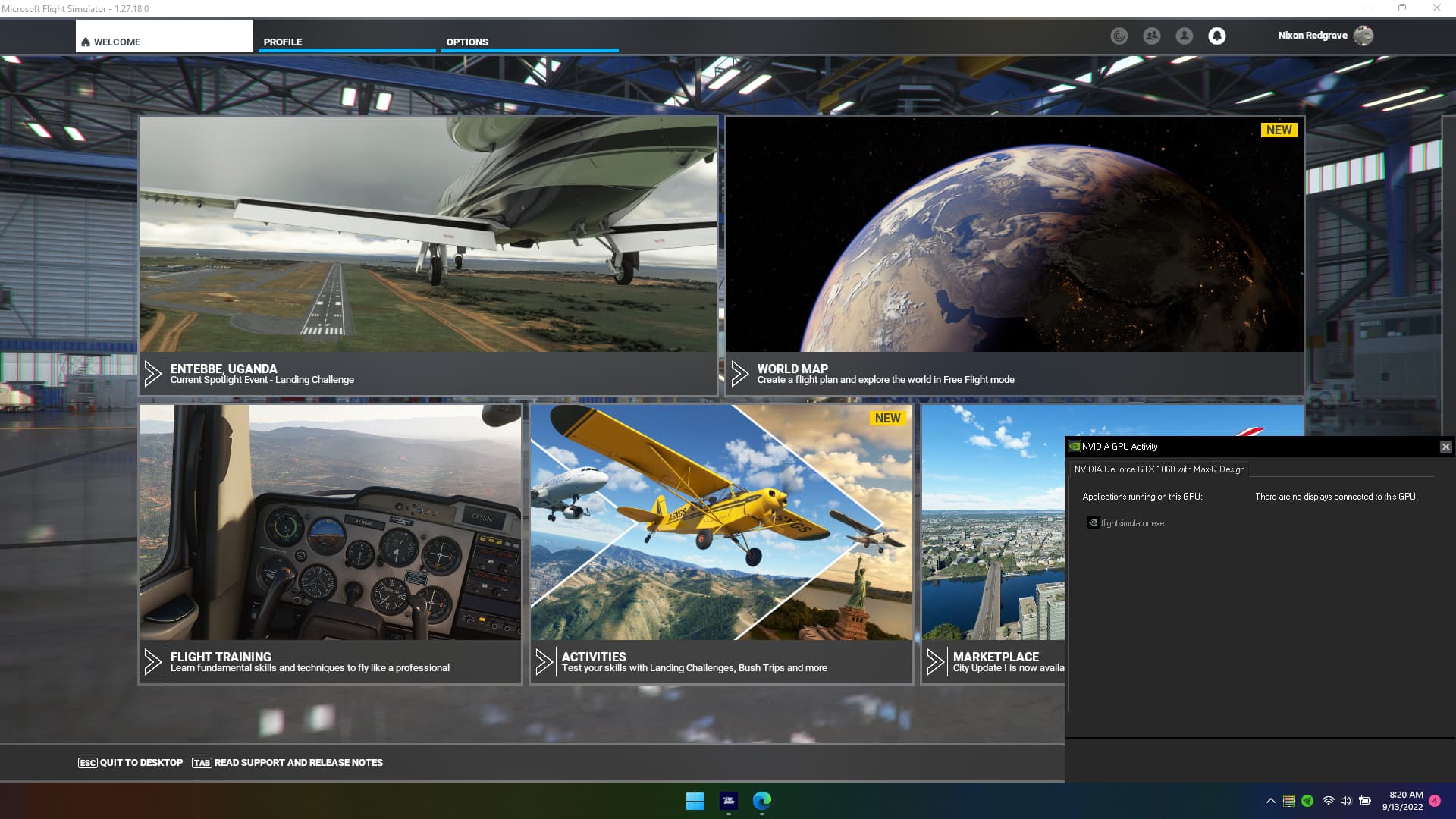Open the Flight Training tile
1456x819 pixels.
(330, 543)
